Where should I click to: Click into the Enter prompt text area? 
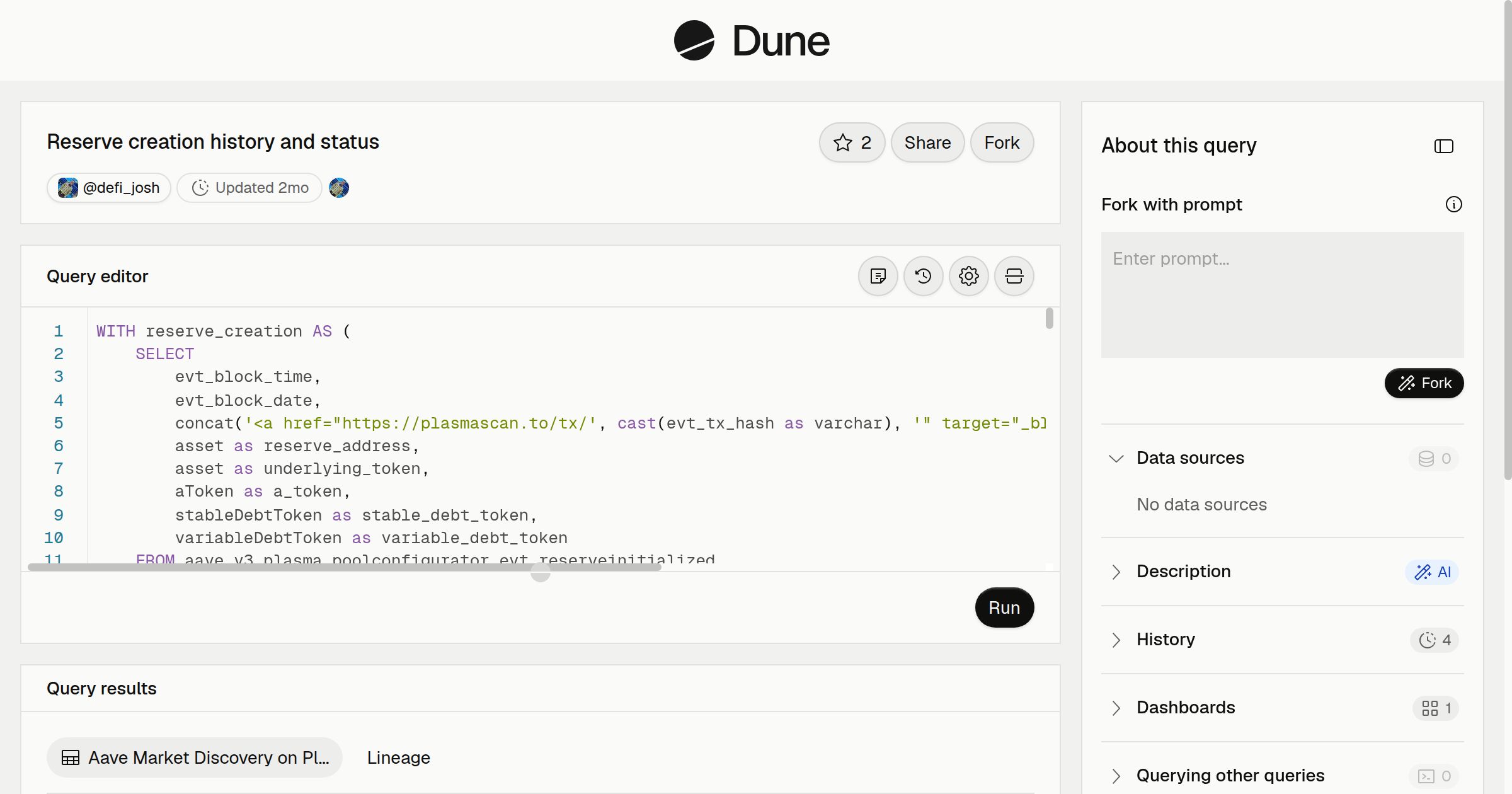click(x=1282, y=294)
